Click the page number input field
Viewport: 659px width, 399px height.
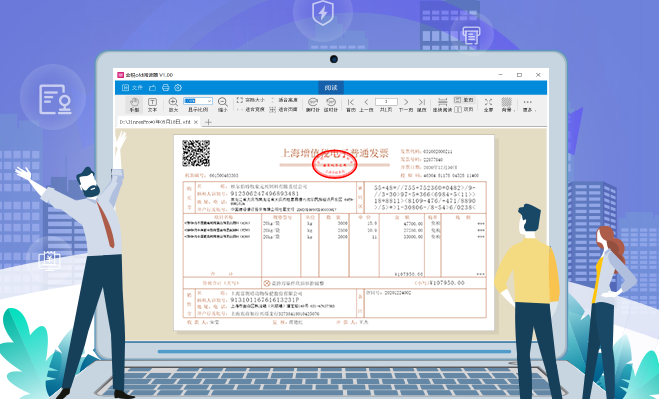(x=386, y=102)
